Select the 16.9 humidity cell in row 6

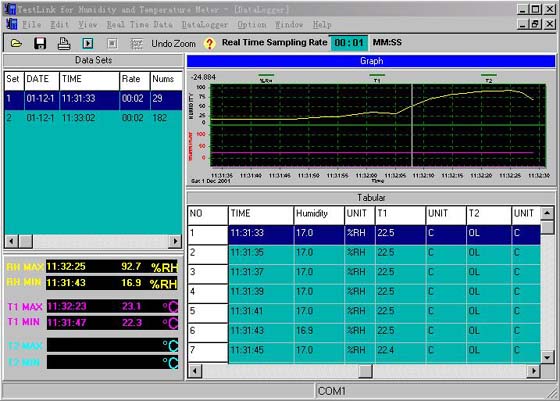[319, 332]
